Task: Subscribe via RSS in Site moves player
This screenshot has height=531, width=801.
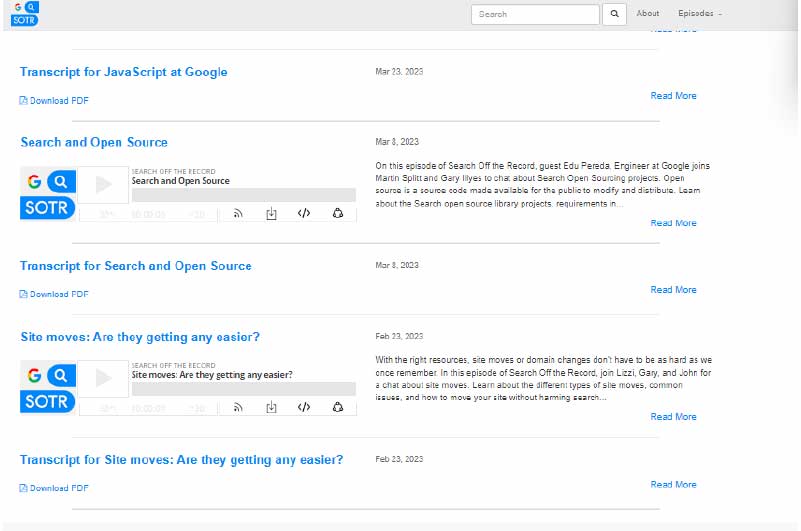Action: point(238,407)
